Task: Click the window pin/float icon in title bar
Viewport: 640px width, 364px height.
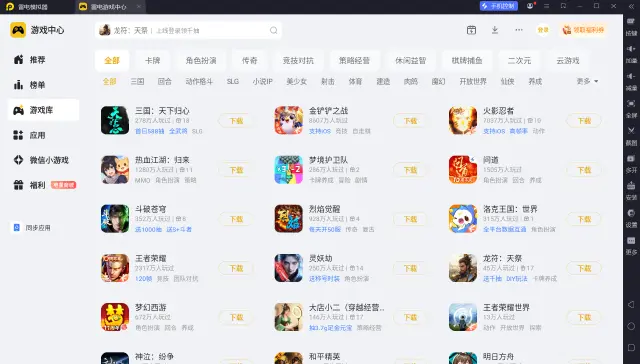Action: coord(563,6)
